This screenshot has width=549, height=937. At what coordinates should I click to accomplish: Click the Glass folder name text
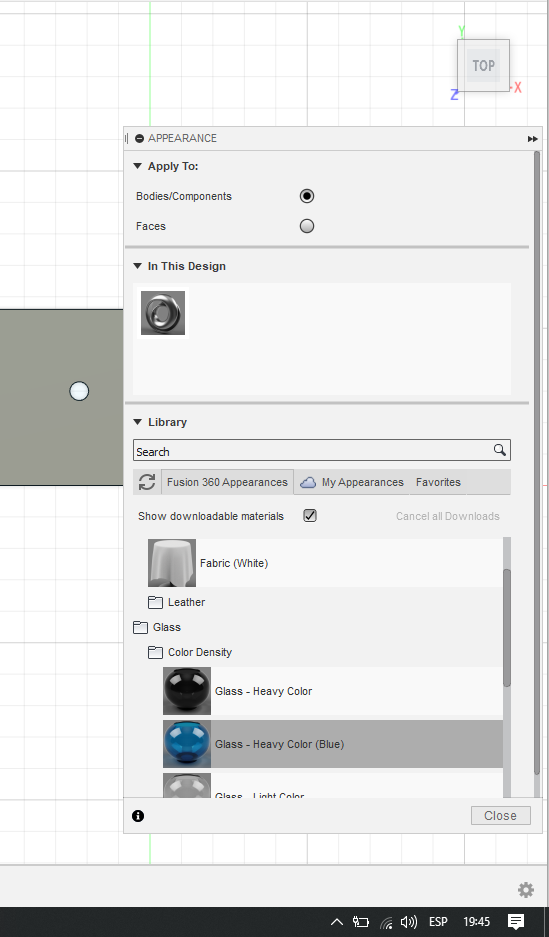[167, 627]
